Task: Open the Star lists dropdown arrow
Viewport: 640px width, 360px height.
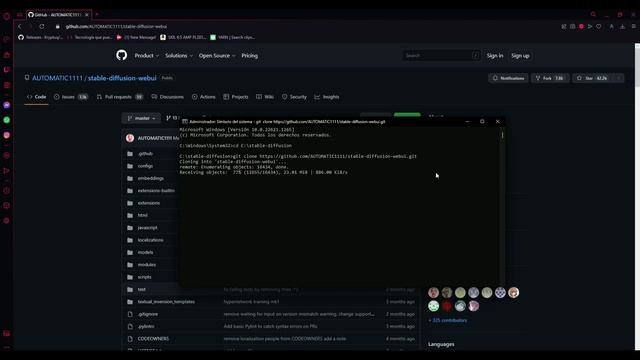Action: pyautogui.click(x=619, y=78)
